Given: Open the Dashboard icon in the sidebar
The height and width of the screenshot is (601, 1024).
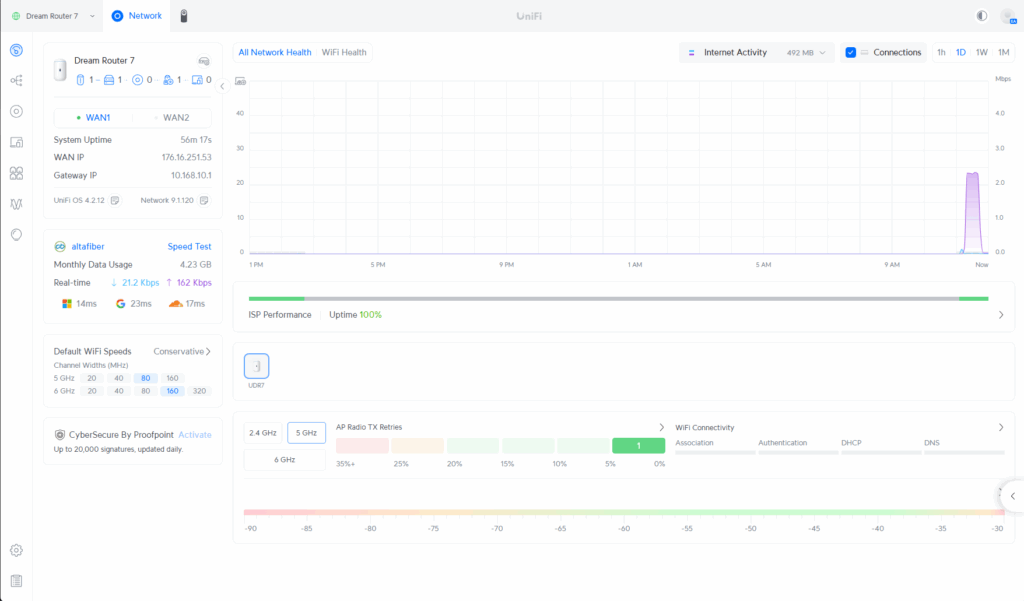Looking at the screenshot, I should click(x=16, y=50).
